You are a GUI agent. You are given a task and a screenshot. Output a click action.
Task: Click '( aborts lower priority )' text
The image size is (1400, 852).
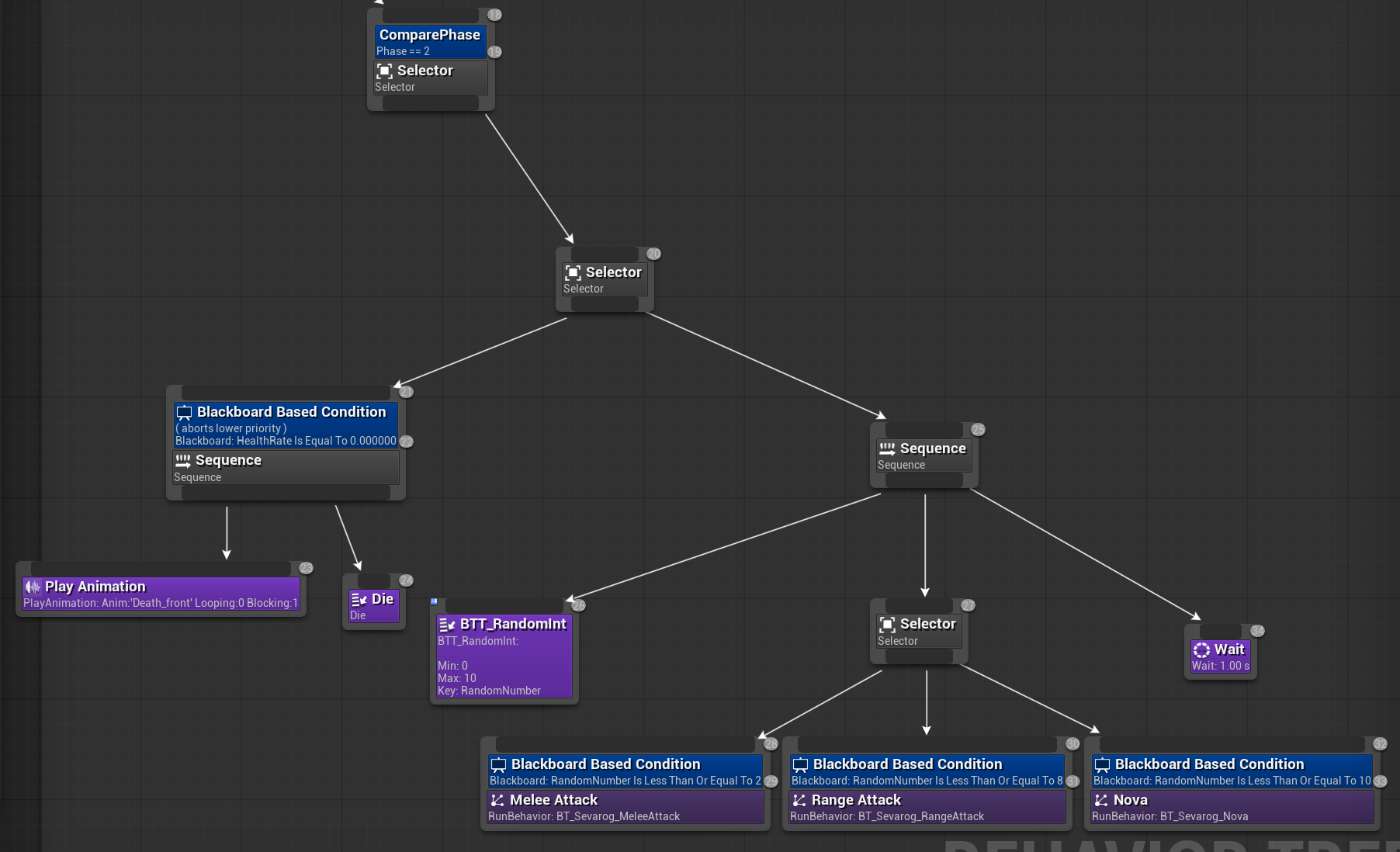(231, 428)
